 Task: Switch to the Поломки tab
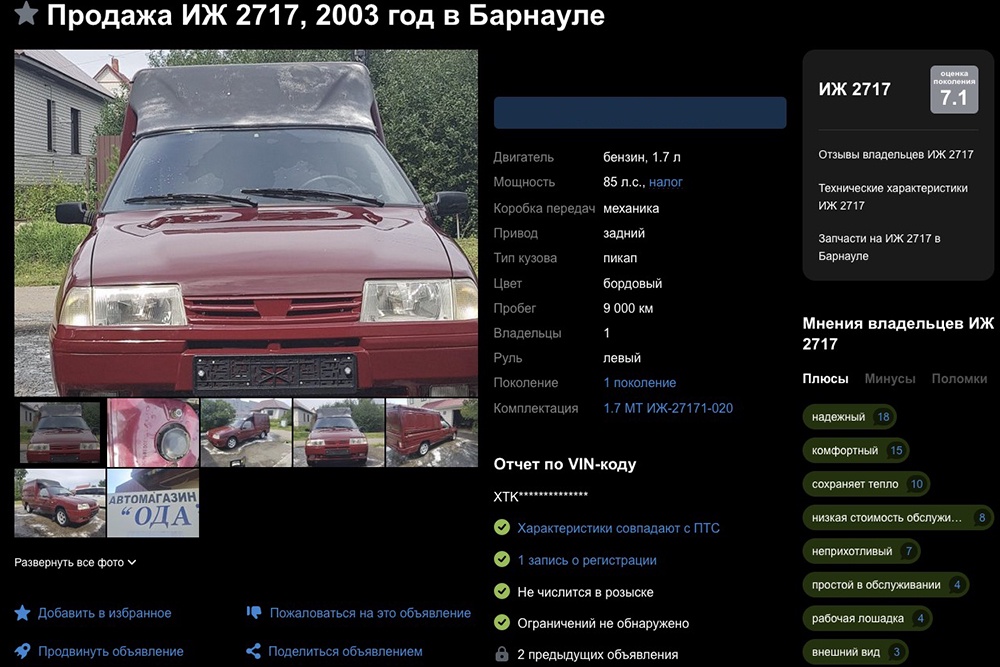click(959, 379)
